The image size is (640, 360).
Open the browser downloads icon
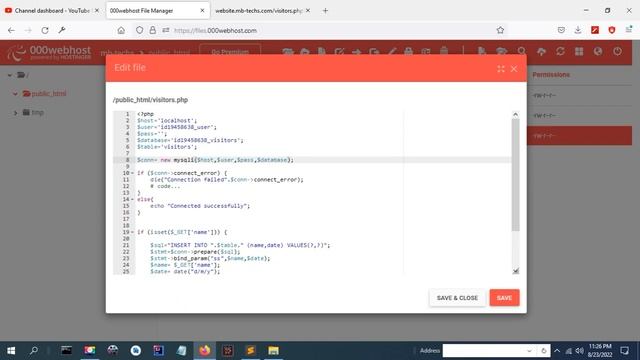[x=578, y=30]
